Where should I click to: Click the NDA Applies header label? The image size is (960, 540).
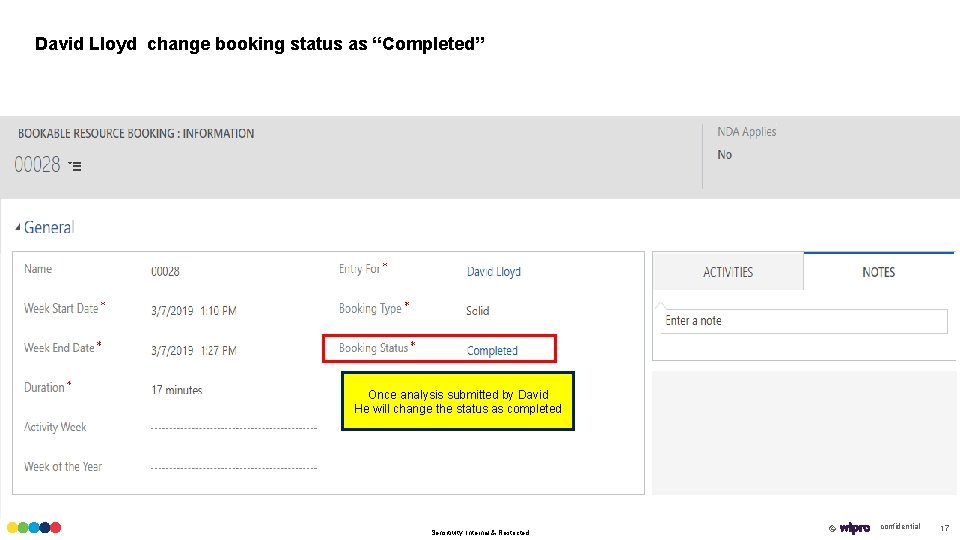tap(746, 132)
